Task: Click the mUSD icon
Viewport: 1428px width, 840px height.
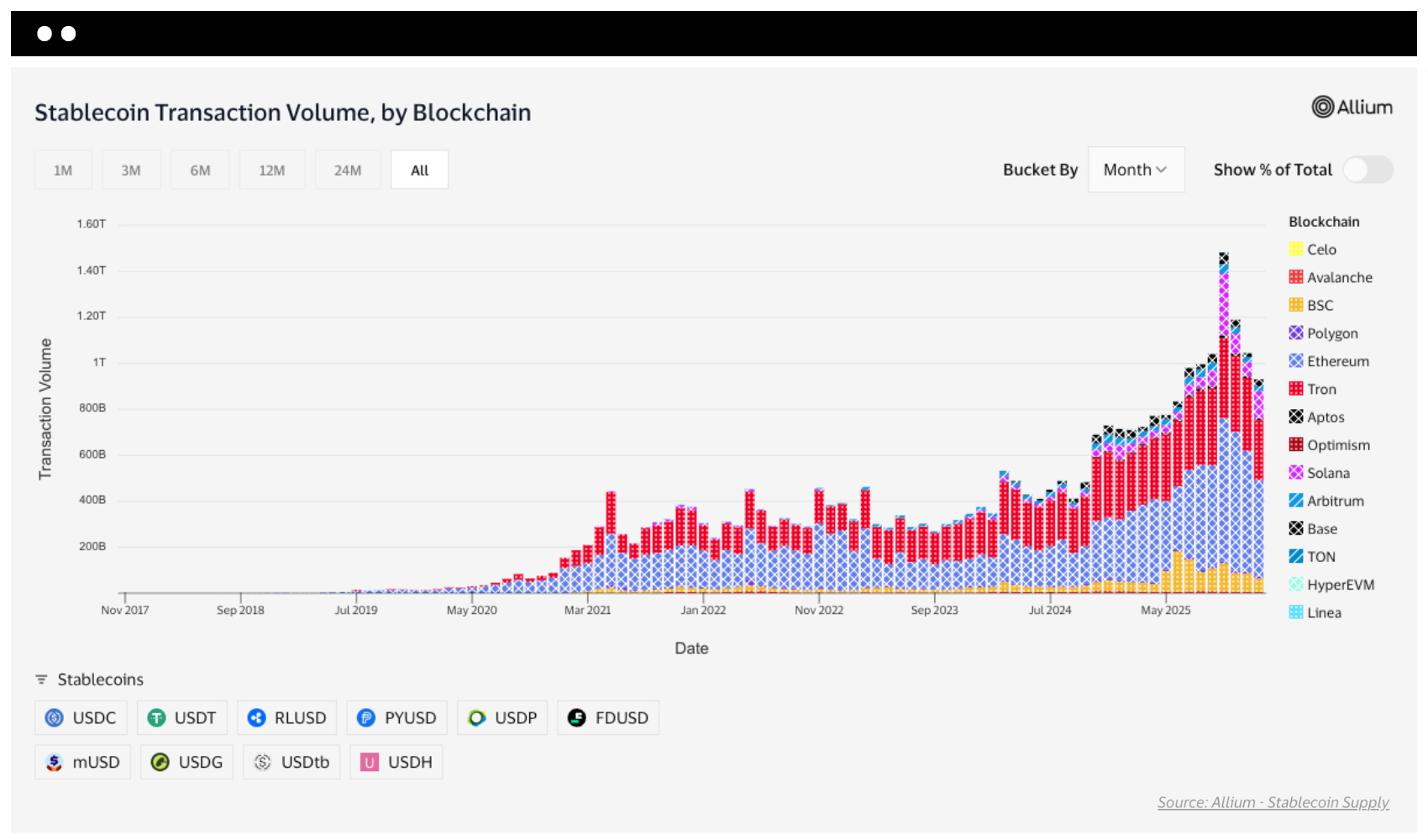Action: pyautogui.click(x=55, y=762)
